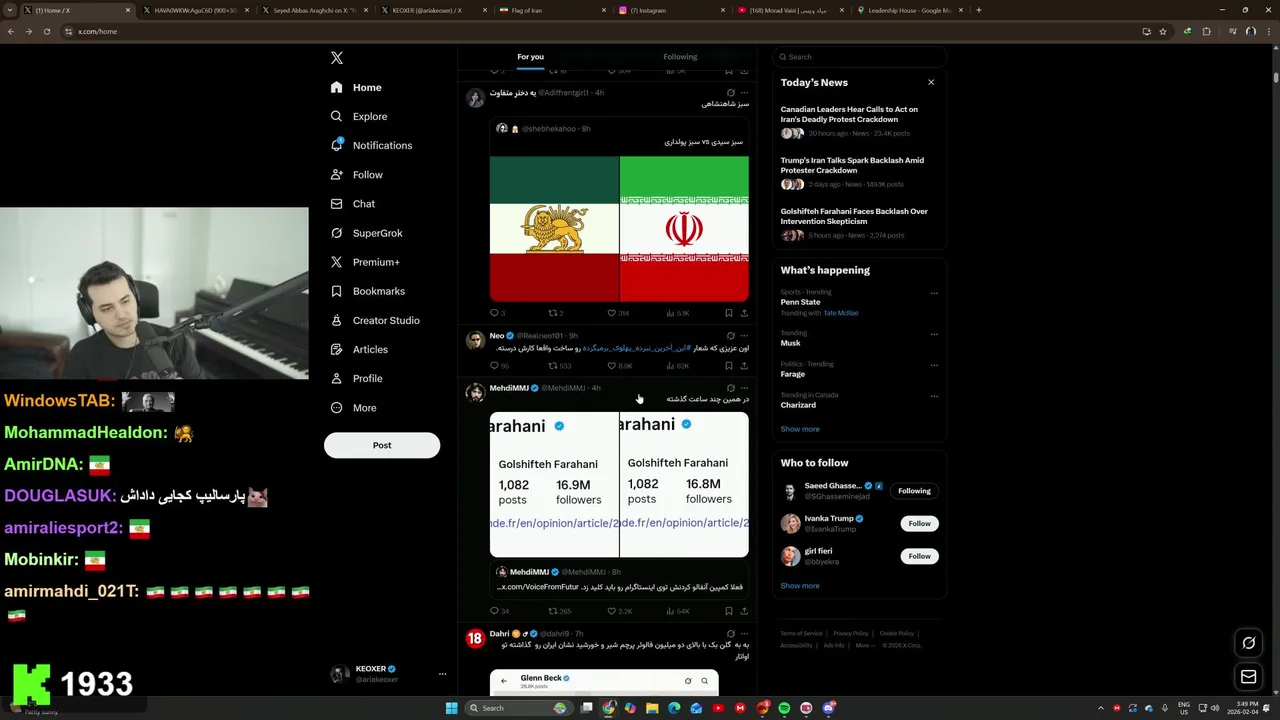
Task: Click Grok icon on Neo's post
Action: 730,336
